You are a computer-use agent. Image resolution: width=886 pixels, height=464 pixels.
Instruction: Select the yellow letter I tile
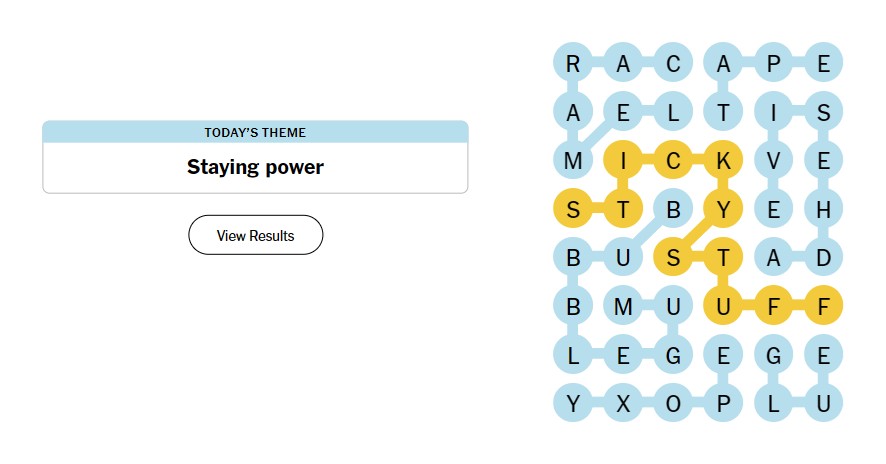click(x=623, y=161)
